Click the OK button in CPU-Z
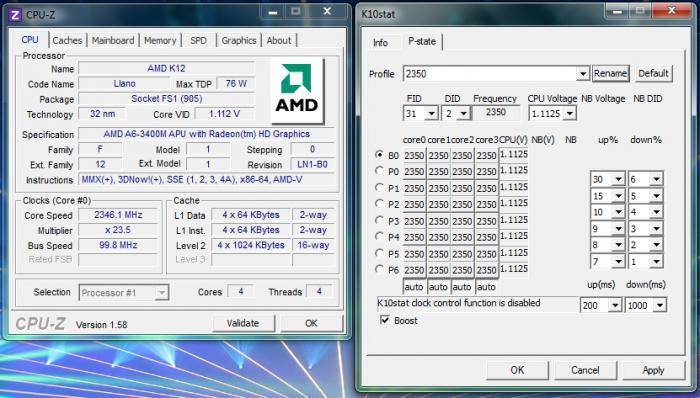This screenshot has width=700, height=398. point(311,323)
